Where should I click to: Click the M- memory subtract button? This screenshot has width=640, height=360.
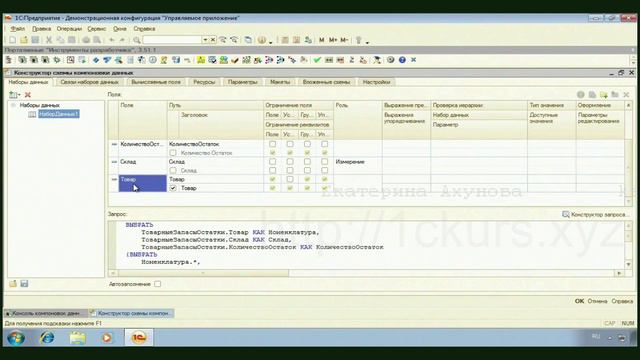[344, 40]
